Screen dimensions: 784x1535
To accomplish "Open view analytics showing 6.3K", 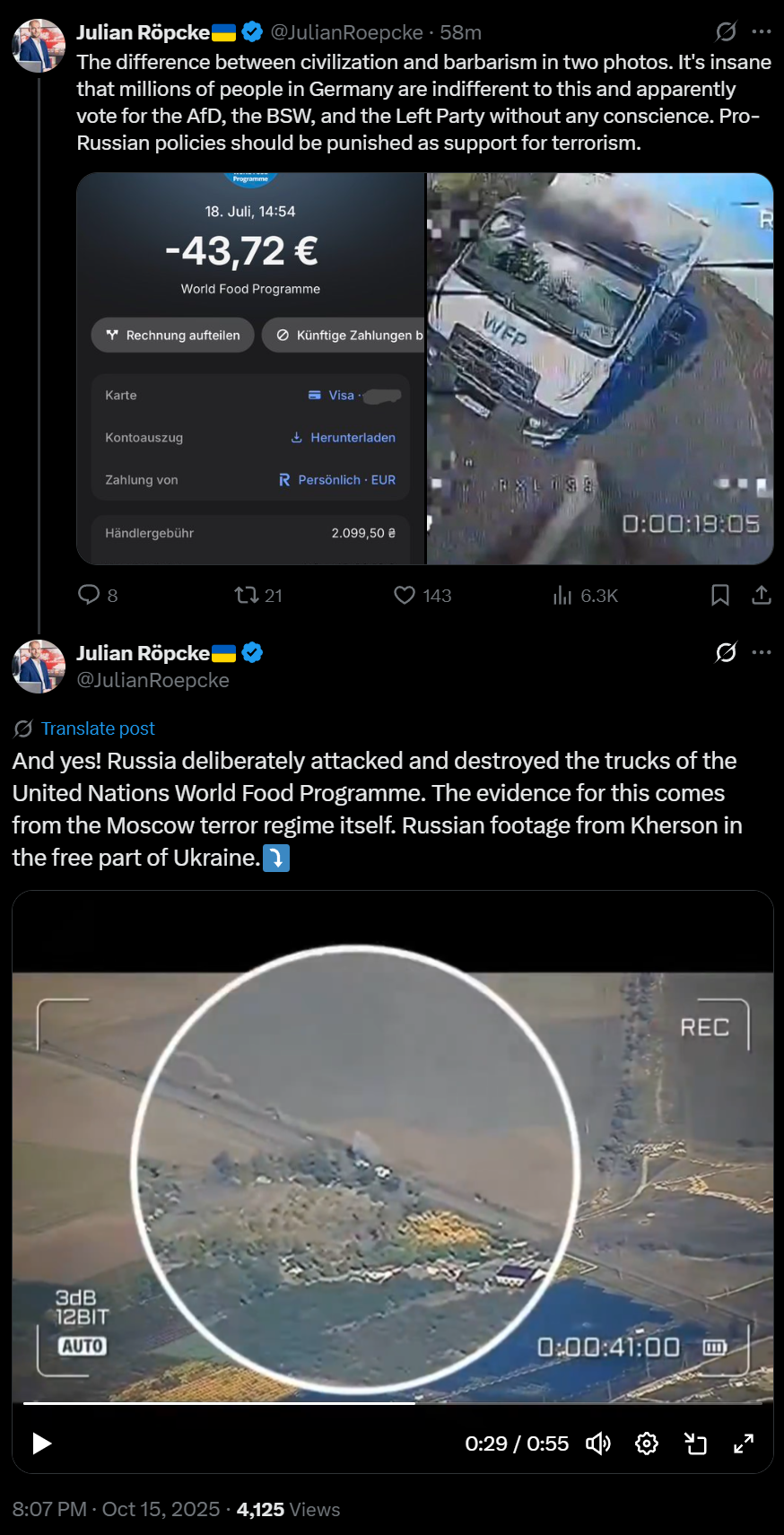I will pyautogui.click(x=562, y=595).
